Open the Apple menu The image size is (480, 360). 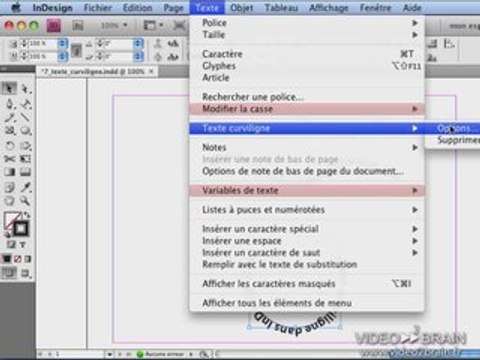point(16,7)
